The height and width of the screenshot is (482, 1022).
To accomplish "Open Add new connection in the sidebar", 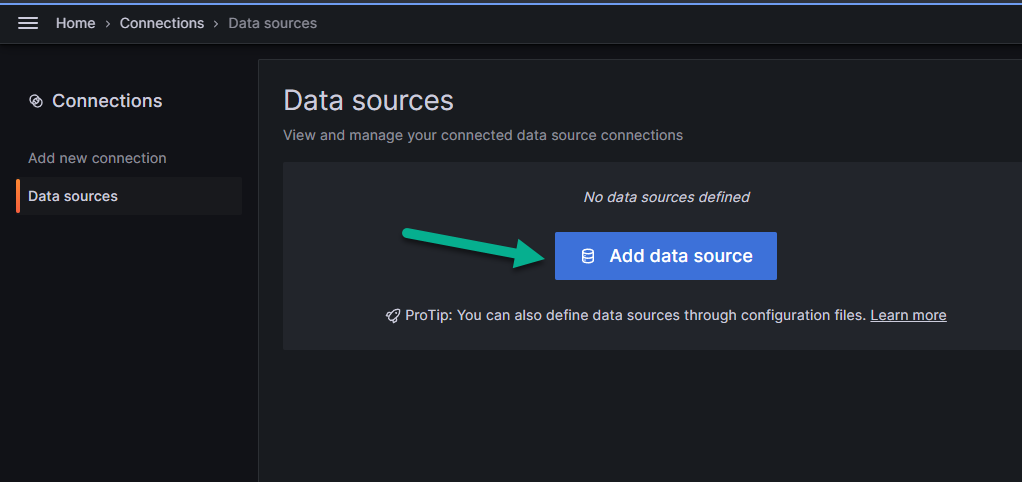I will [97, 158].
